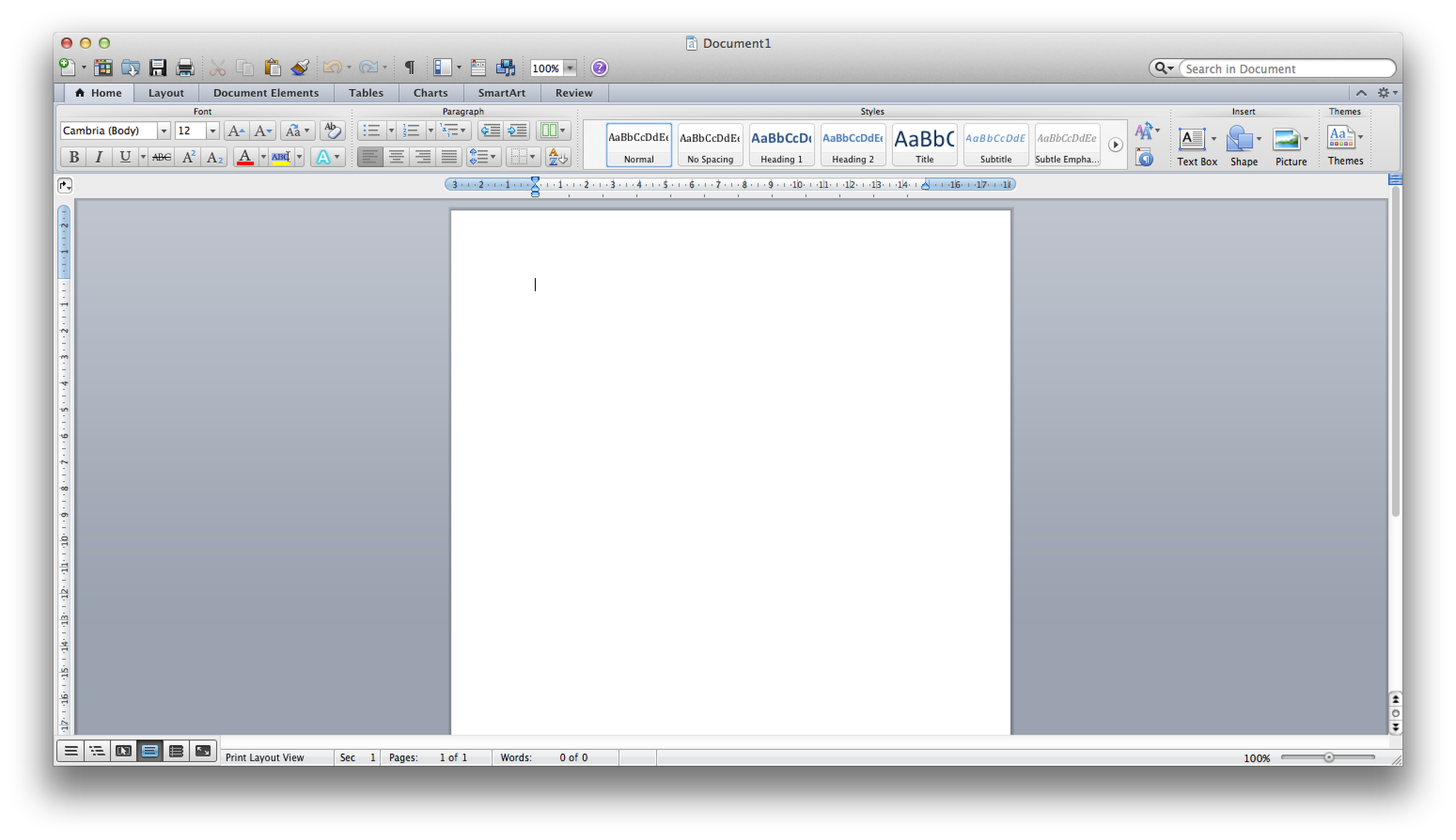Open the Document Elements tab
The width and height of the screenshot is (1456, 840).
(265, 93)
